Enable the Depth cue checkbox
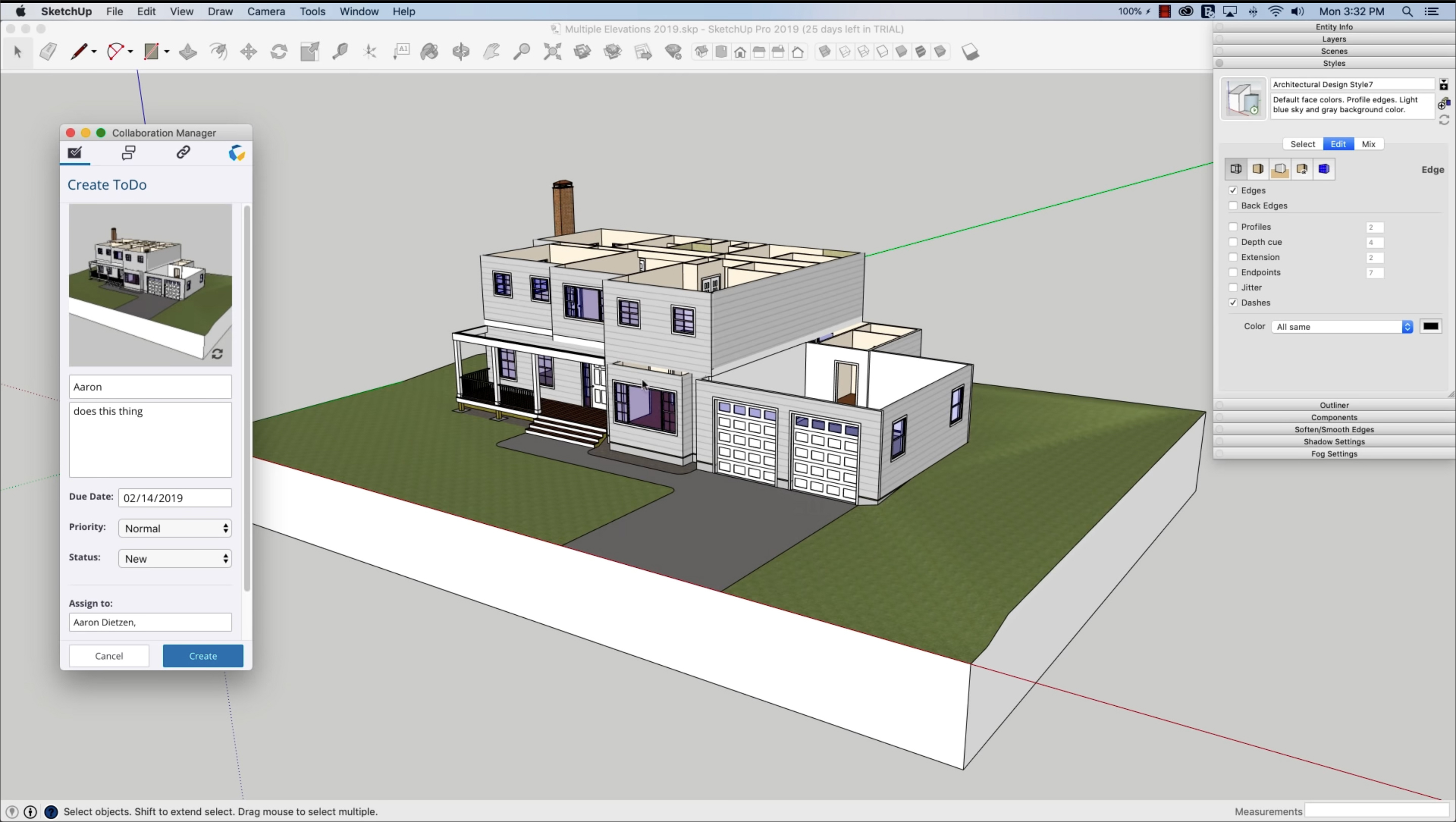1456x822 pixels. 1234,242
